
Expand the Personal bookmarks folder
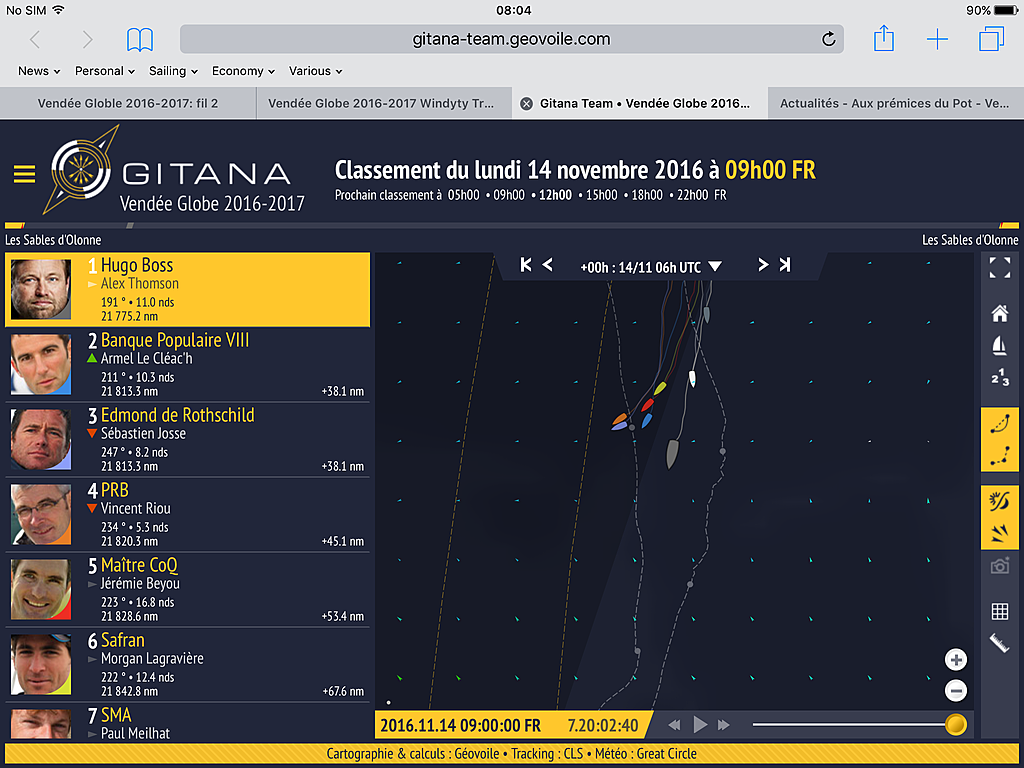click(x=105, y=71)
